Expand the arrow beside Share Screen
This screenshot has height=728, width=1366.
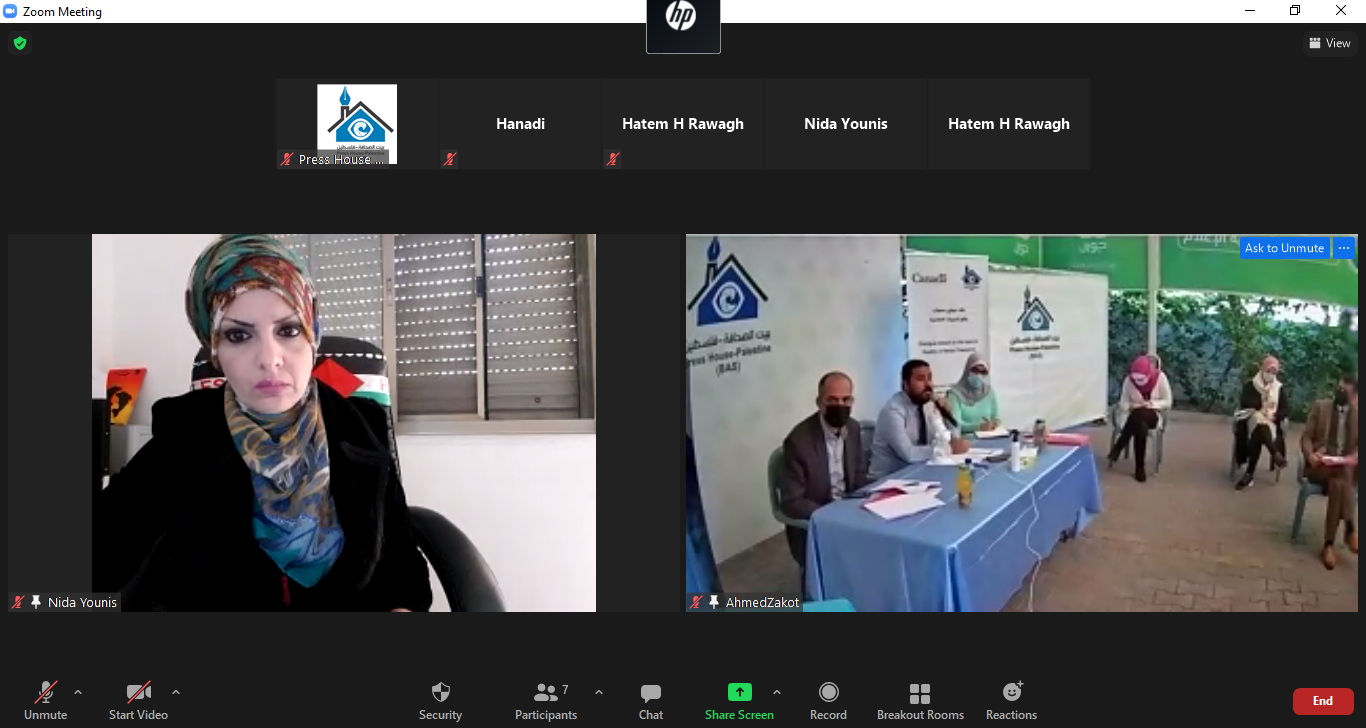tap(777, 692)
